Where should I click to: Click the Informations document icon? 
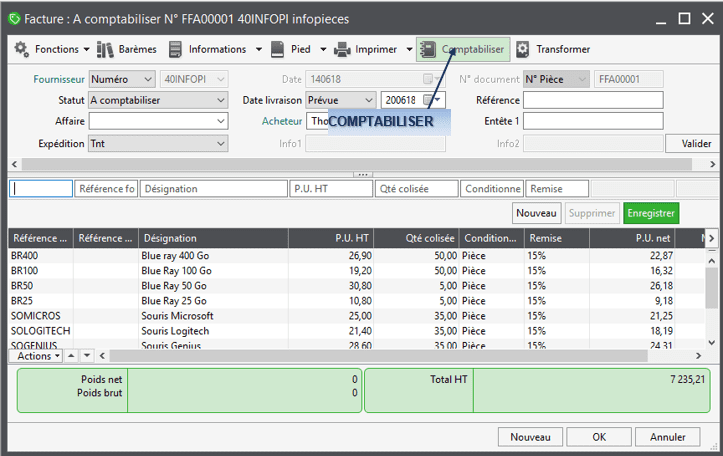tap(175, 49)
